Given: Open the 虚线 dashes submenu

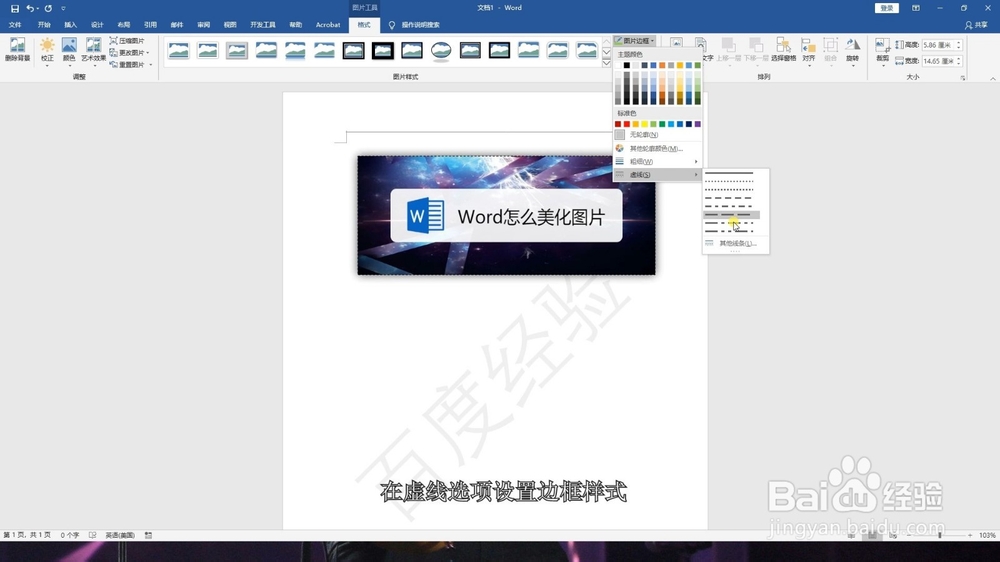Looking at the screenshot, I should tap(657, 174).
